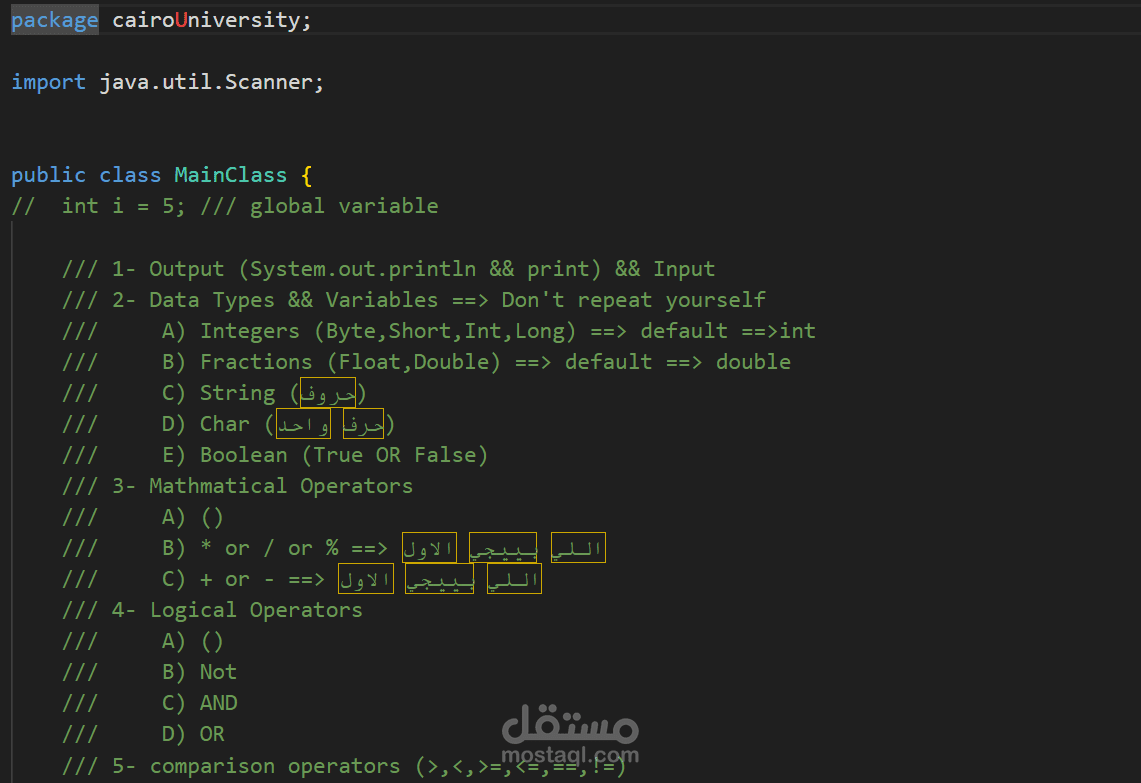
Task: Click the 'B) Not' comment line
Action: click(149, 672)
